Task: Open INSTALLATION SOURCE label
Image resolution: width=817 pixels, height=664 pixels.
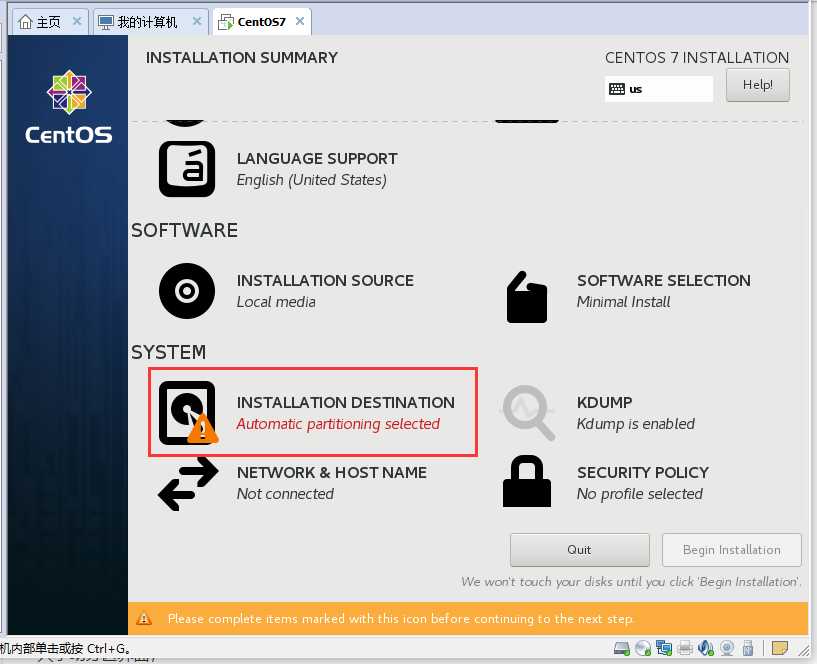Action: tap(325, 281)
